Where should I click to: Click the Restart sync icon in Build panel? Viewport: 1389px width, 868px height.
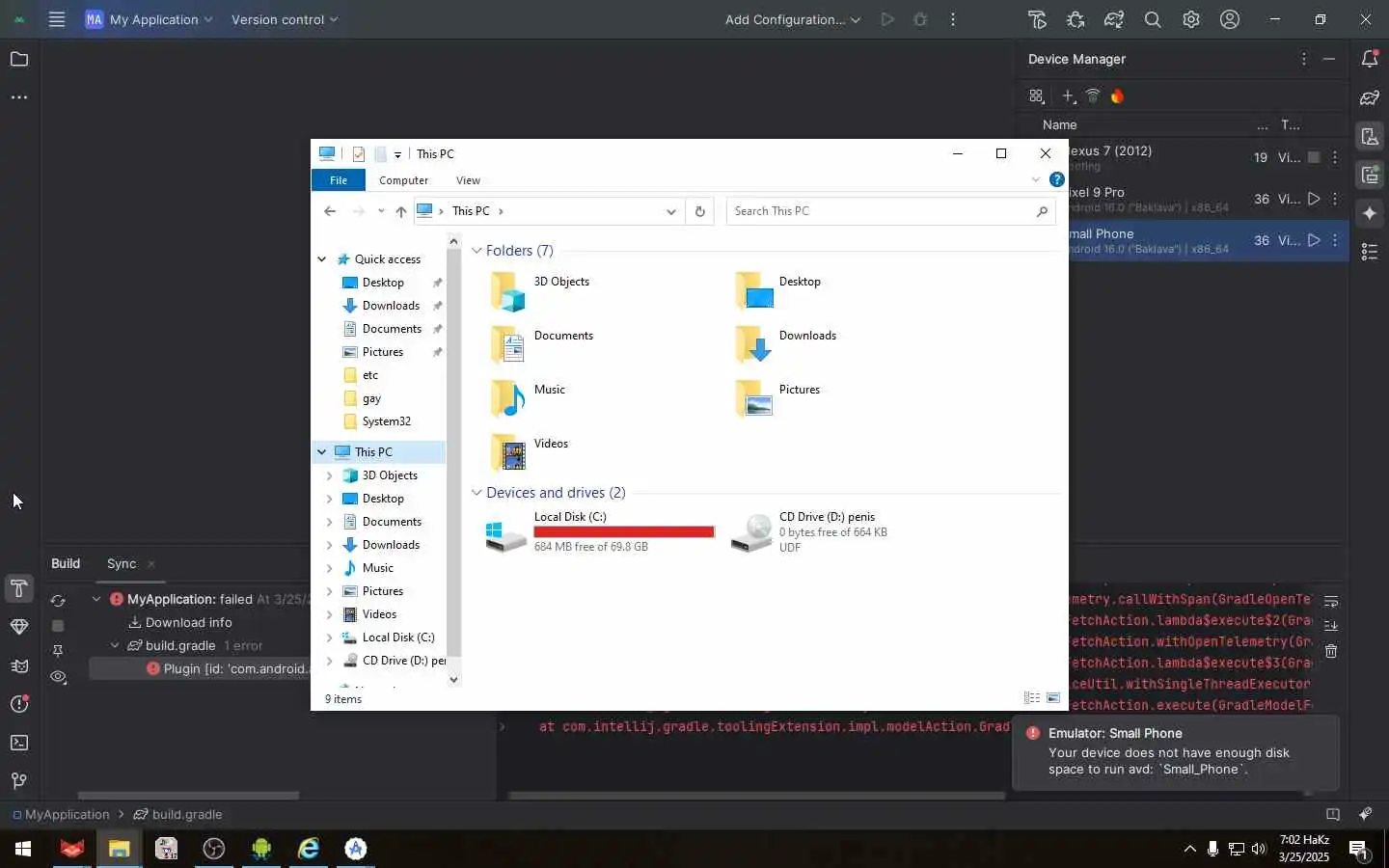[x=58, y=601]
